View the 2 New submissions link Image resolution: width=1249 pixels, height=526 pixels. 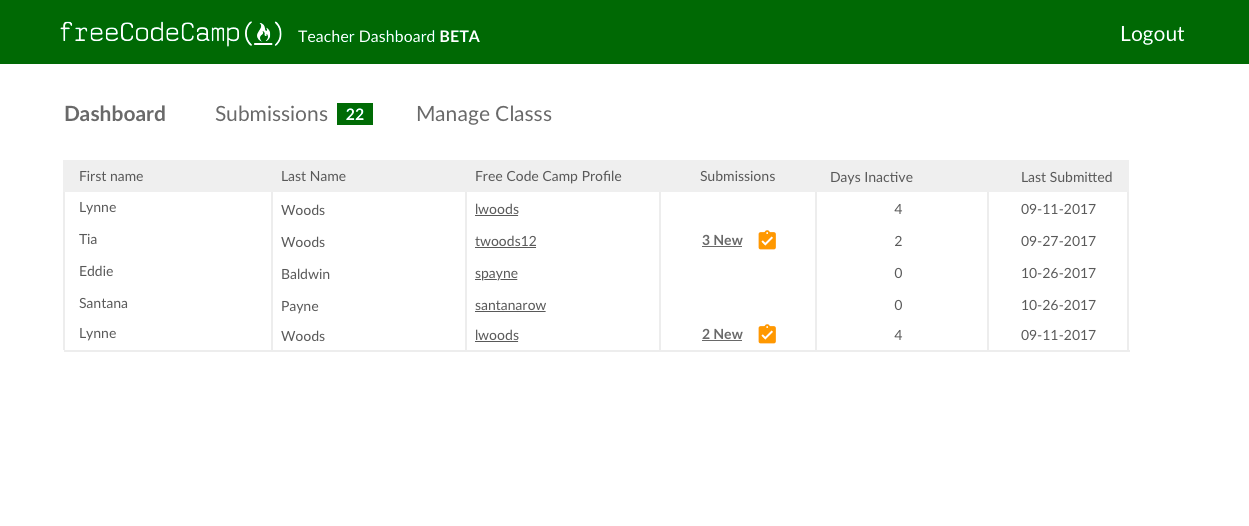[722, 334]
